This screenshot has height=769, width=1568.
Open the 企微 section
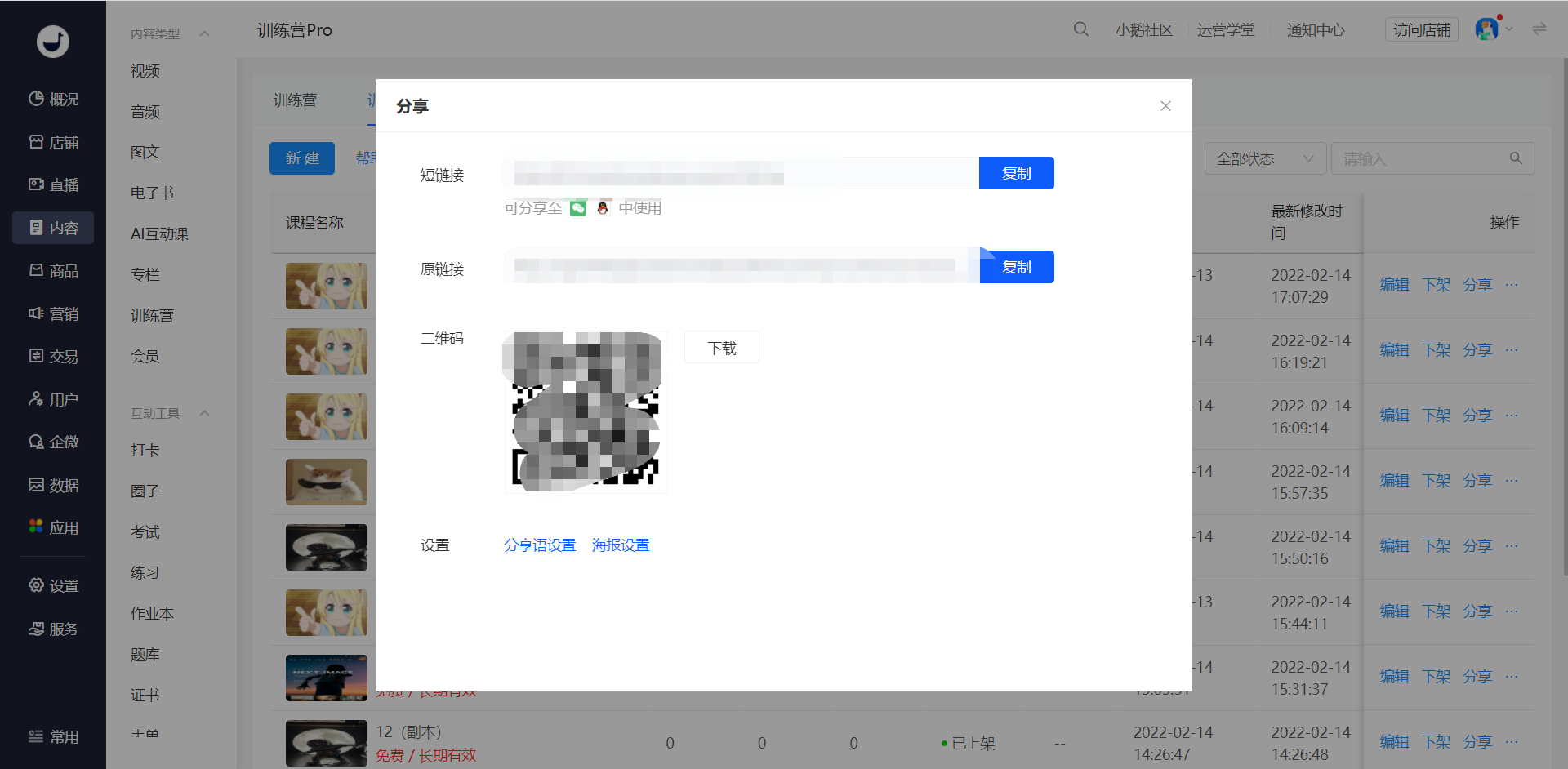pos(53,442)
